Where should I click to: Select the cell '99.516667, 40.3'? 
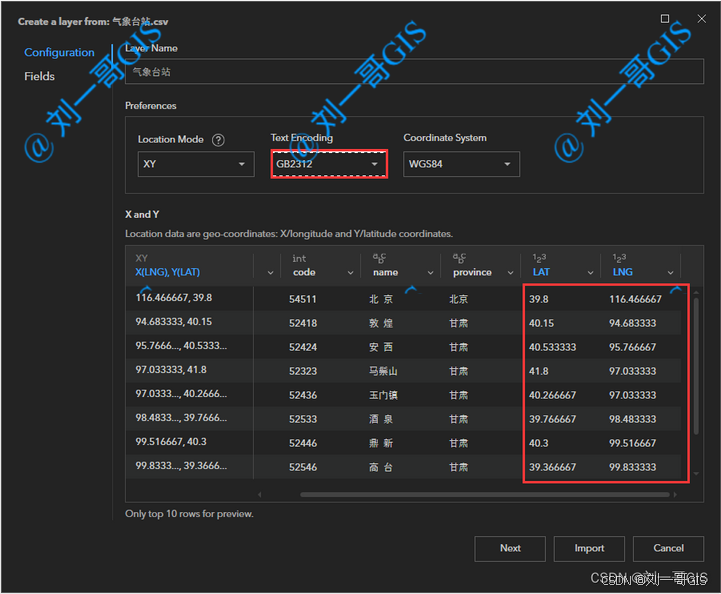click(x=171, y=442)
